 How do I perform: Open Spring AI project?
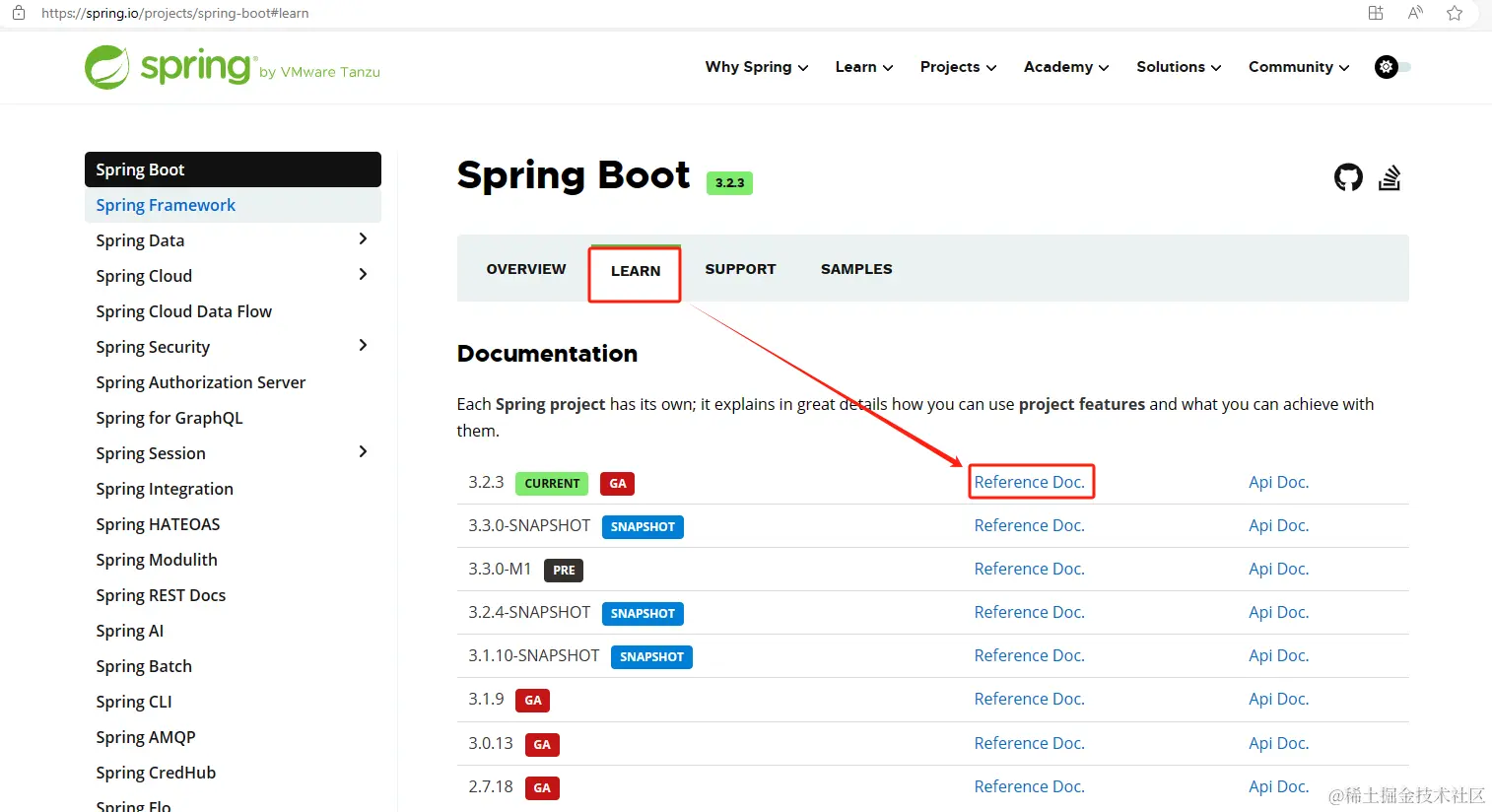(130, 631)
